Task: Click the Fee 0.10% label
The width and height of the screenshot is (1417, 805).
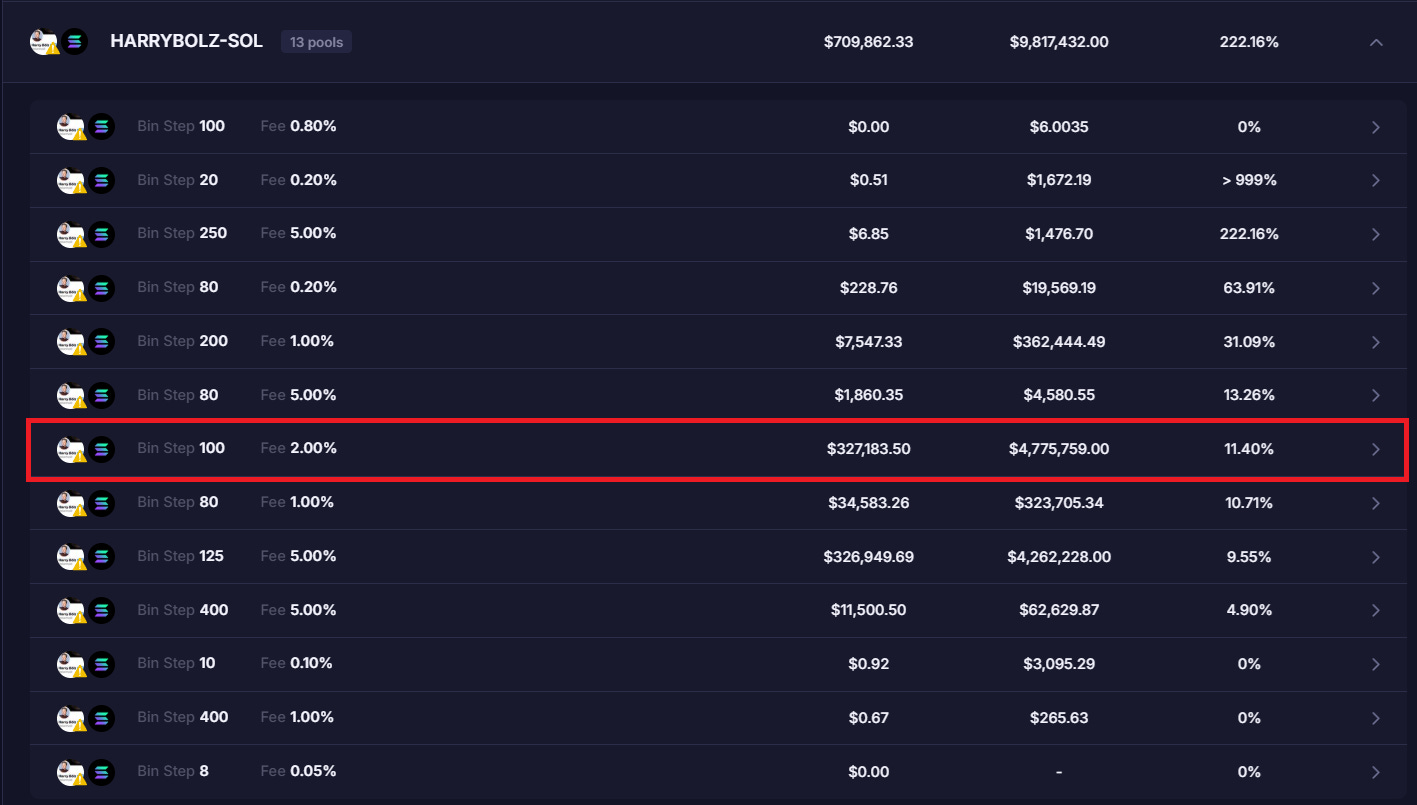Action: [x=296, y=663]
